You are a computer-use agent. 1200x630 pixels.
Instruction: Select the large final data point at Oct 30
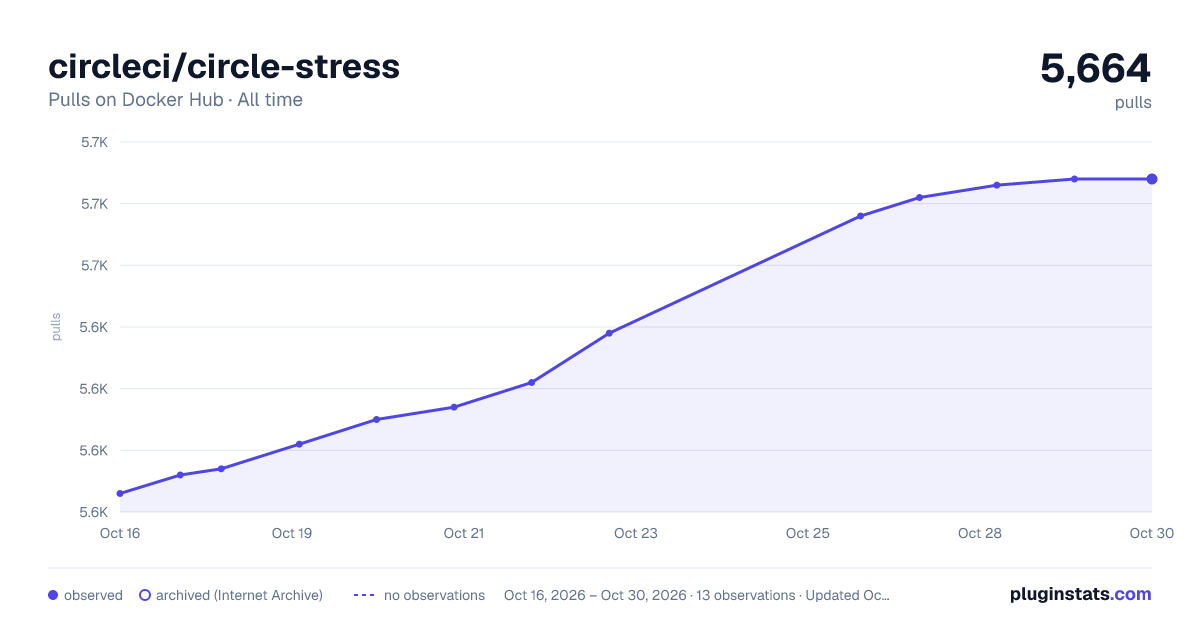1152,179
